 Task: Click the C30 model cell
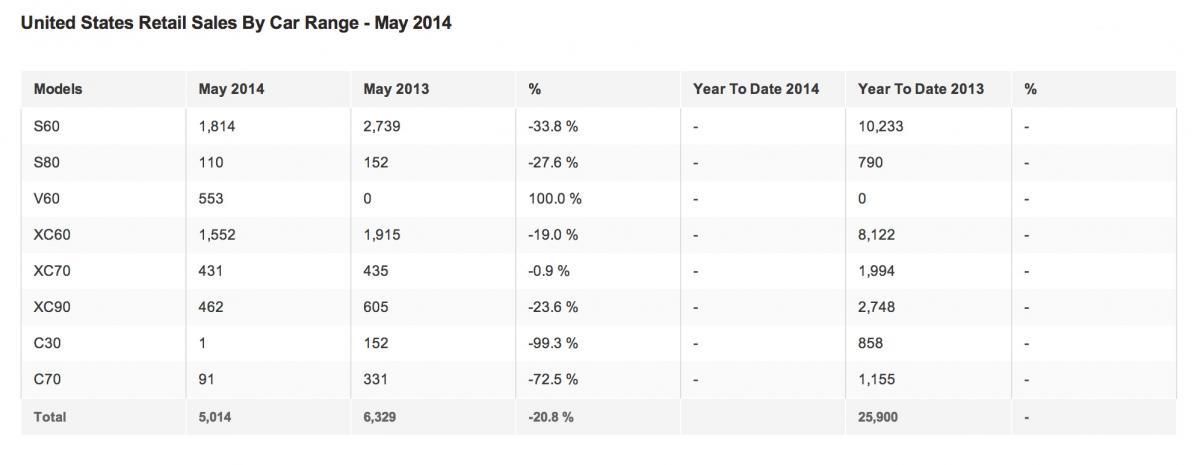(x=47, y=343)
